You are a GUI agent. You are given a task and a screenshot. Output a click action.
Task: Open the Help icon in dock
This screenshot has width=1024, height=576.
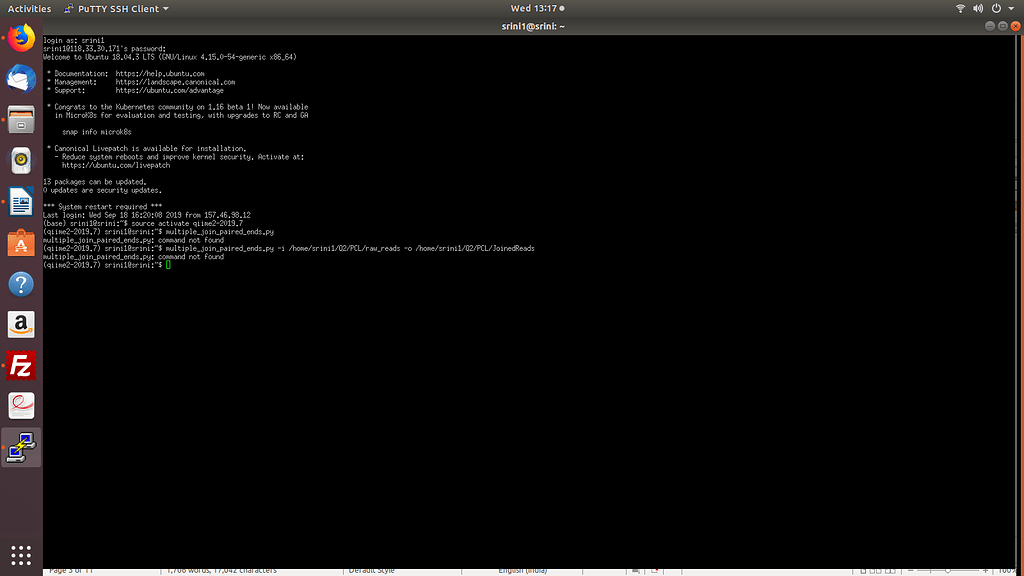21,284
